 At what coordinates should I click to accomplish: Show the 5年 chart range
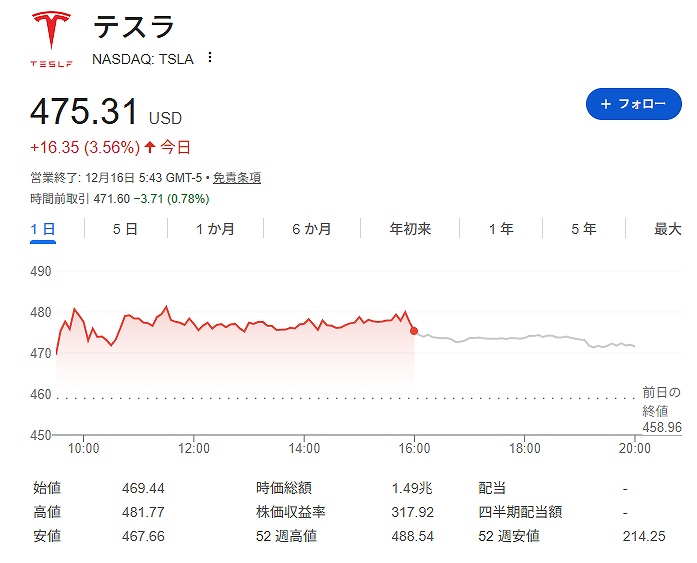pos(583,229)
